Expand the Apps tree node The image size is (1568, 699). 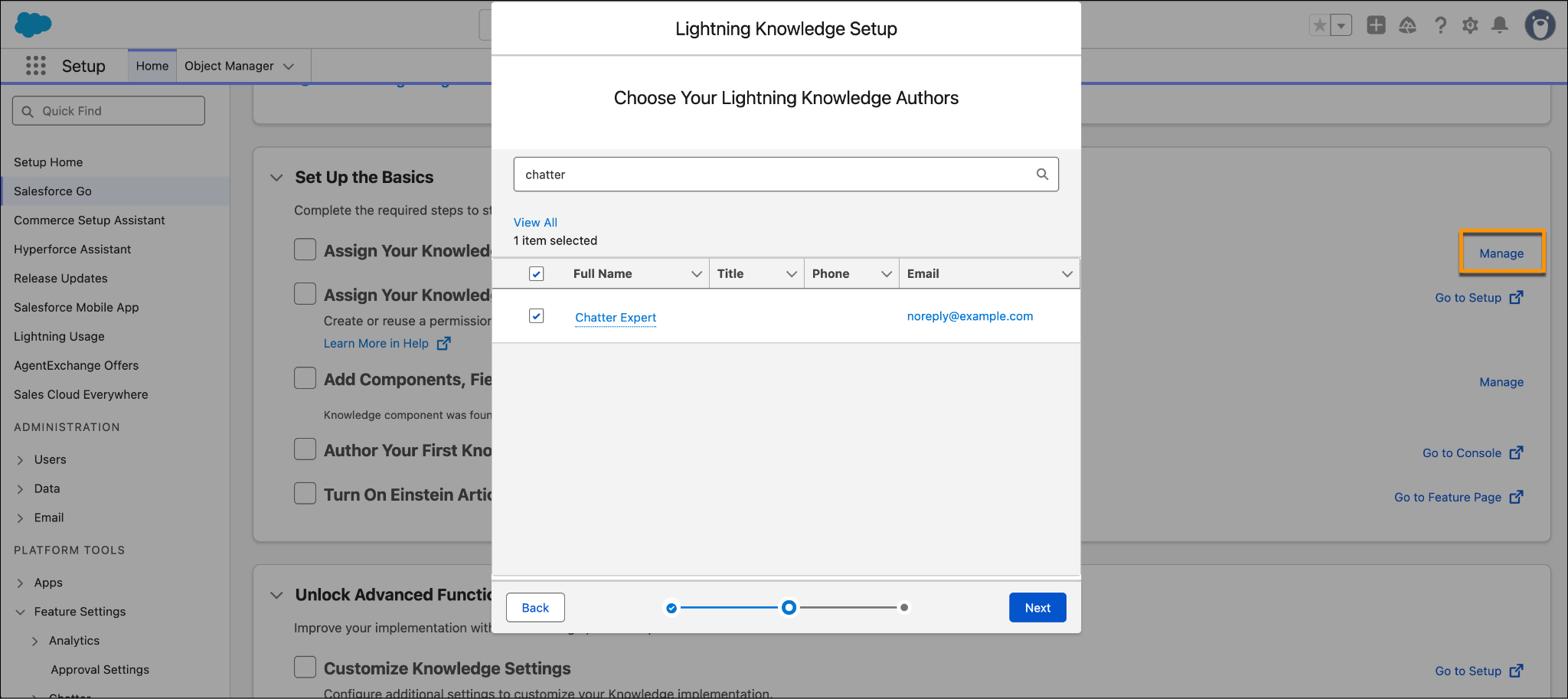pyautogui.click(x=20, y=583)
